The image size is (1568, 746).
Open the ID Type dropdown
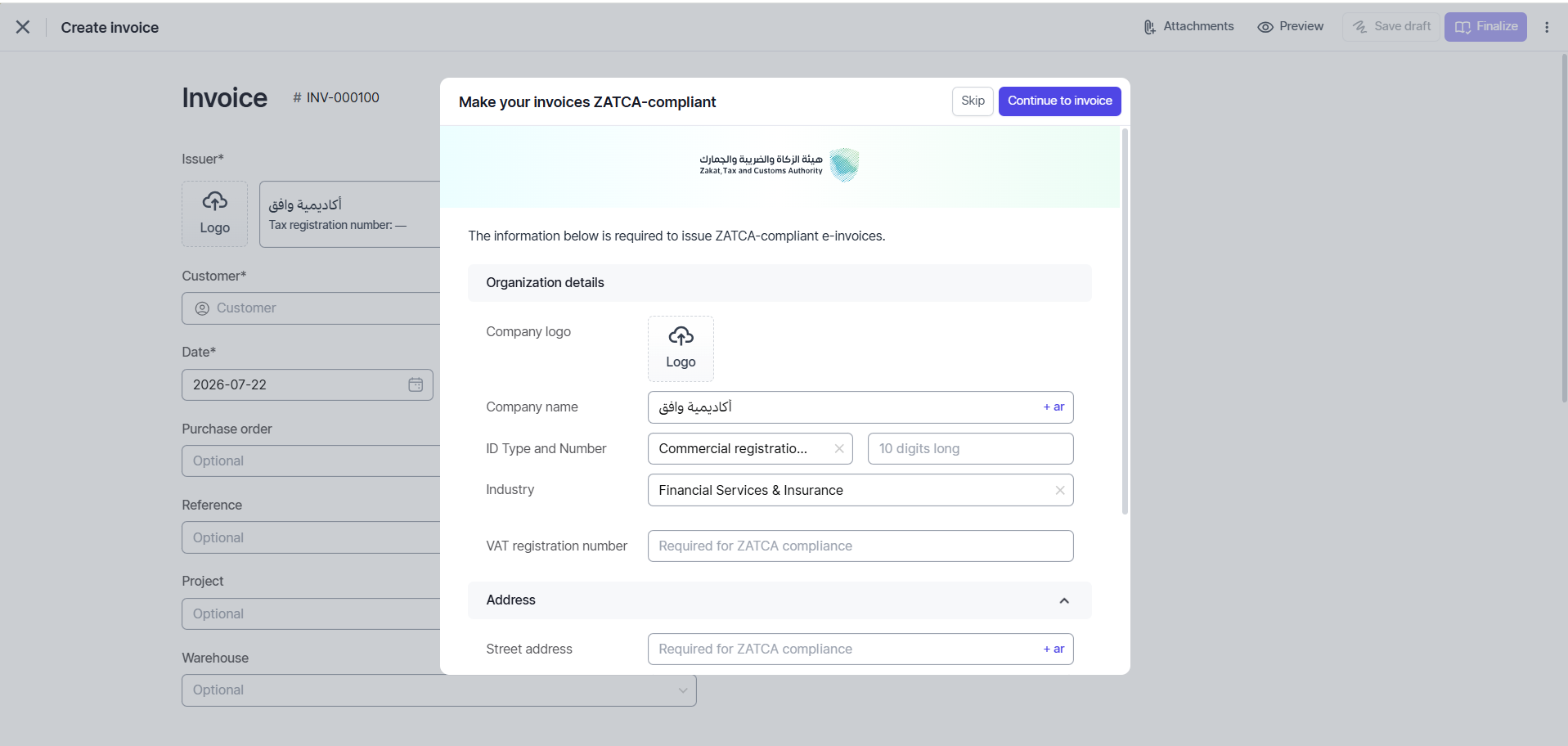(x=750, y=448)
